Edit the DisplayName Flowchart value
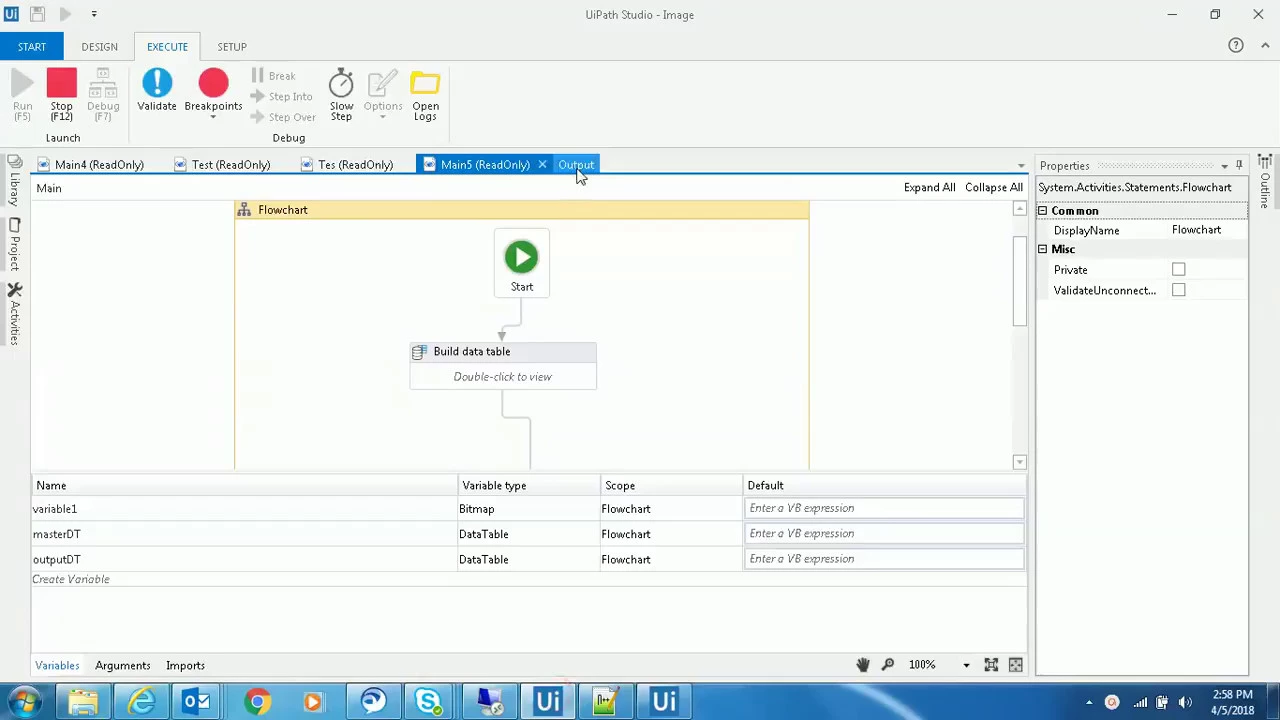Image resolution: width=1280 pixels, height=720 pixels. click(x=1208, y=230)
